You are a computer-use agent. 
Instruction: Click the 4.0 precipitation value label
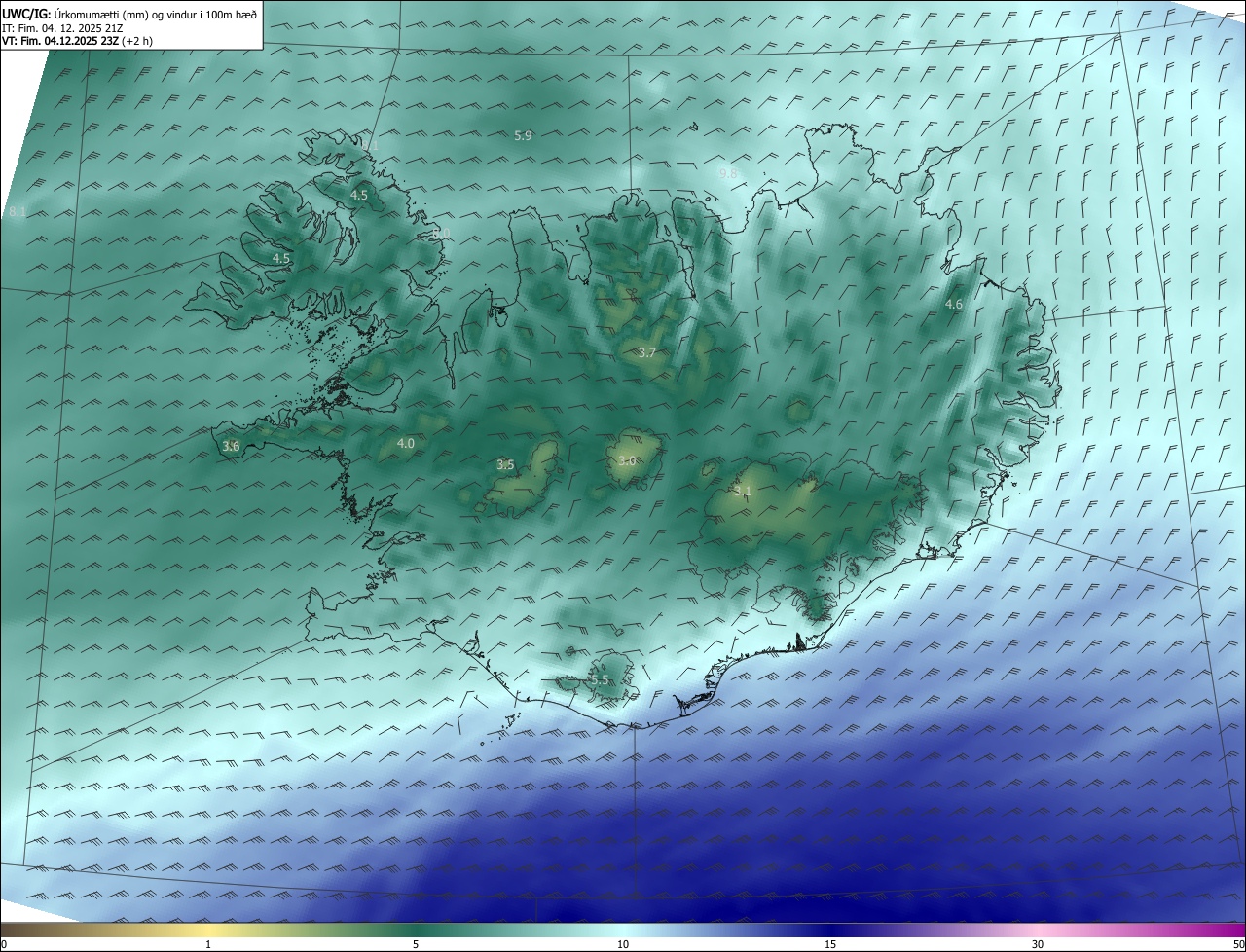[x=406, y=443]
